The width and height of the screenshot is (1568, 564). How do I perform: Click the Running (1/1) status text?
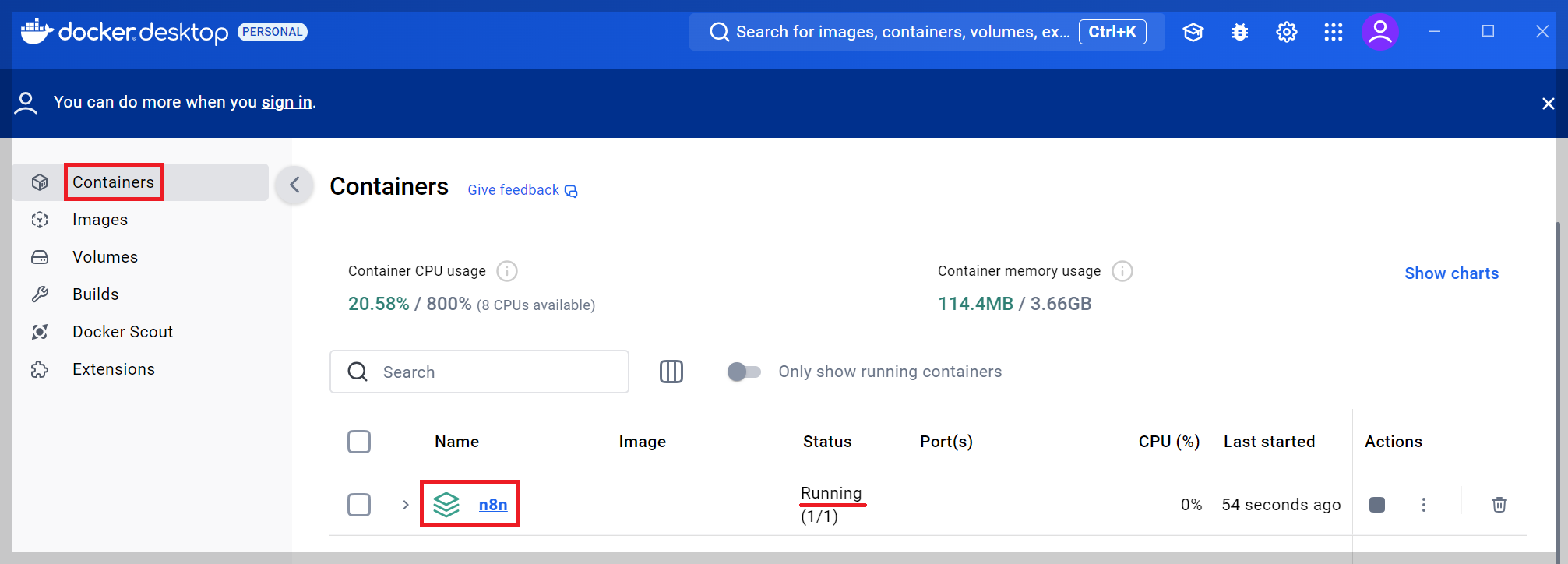click(831, 505)
